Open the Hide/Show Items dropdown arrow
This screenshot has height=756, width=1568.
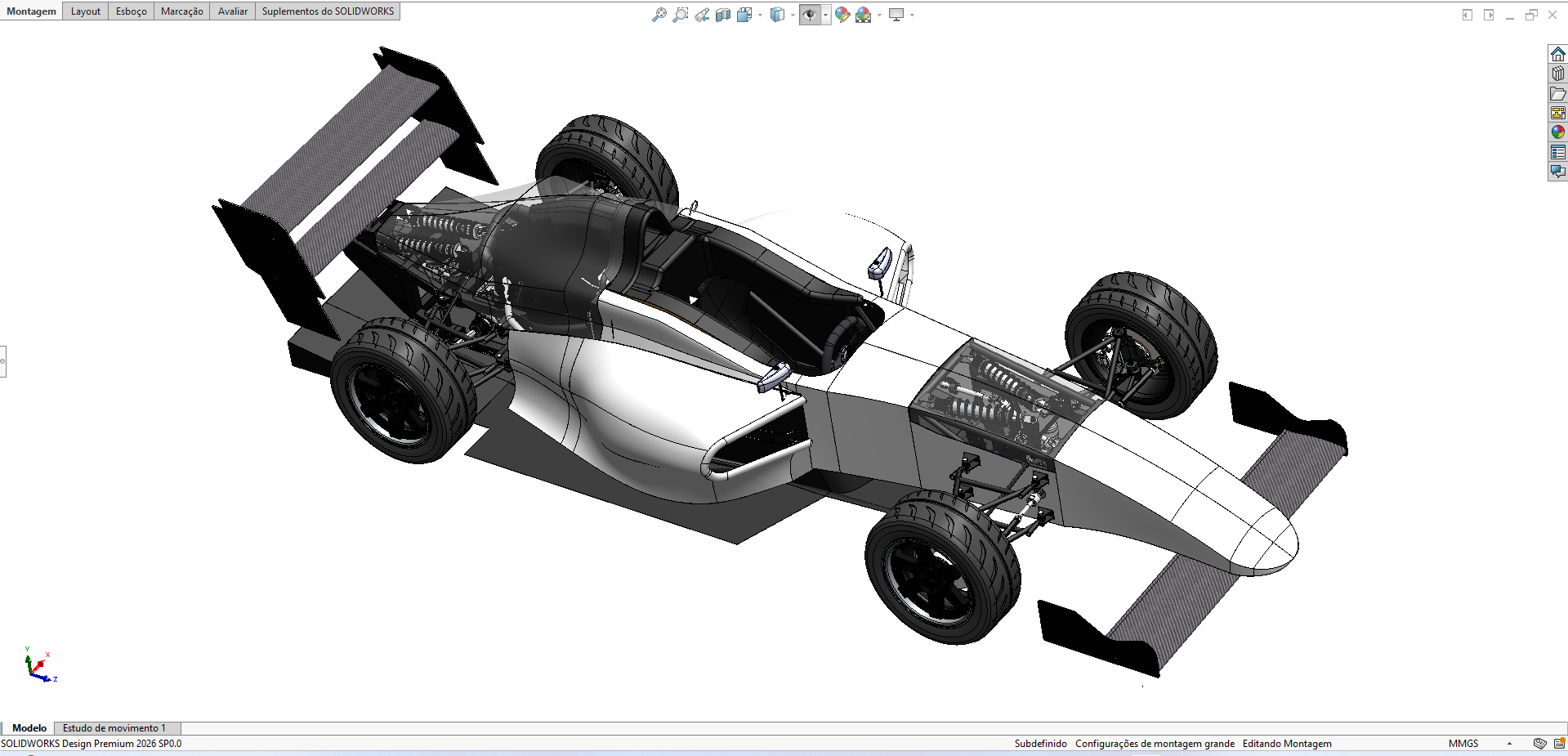(825, 15)
